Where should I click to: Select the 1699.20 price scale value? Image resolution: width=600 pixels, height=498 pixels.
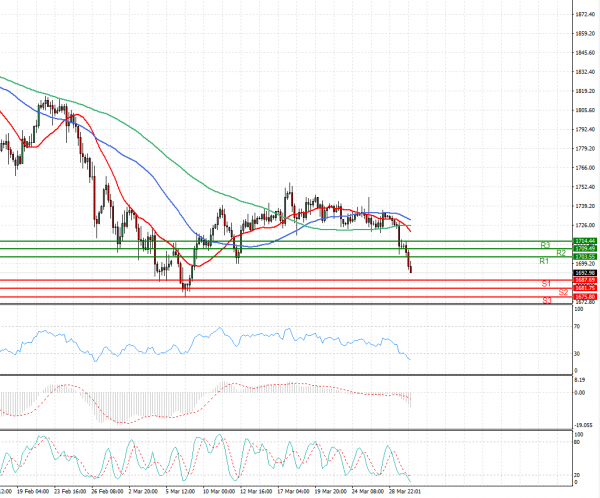click(585, 264)
